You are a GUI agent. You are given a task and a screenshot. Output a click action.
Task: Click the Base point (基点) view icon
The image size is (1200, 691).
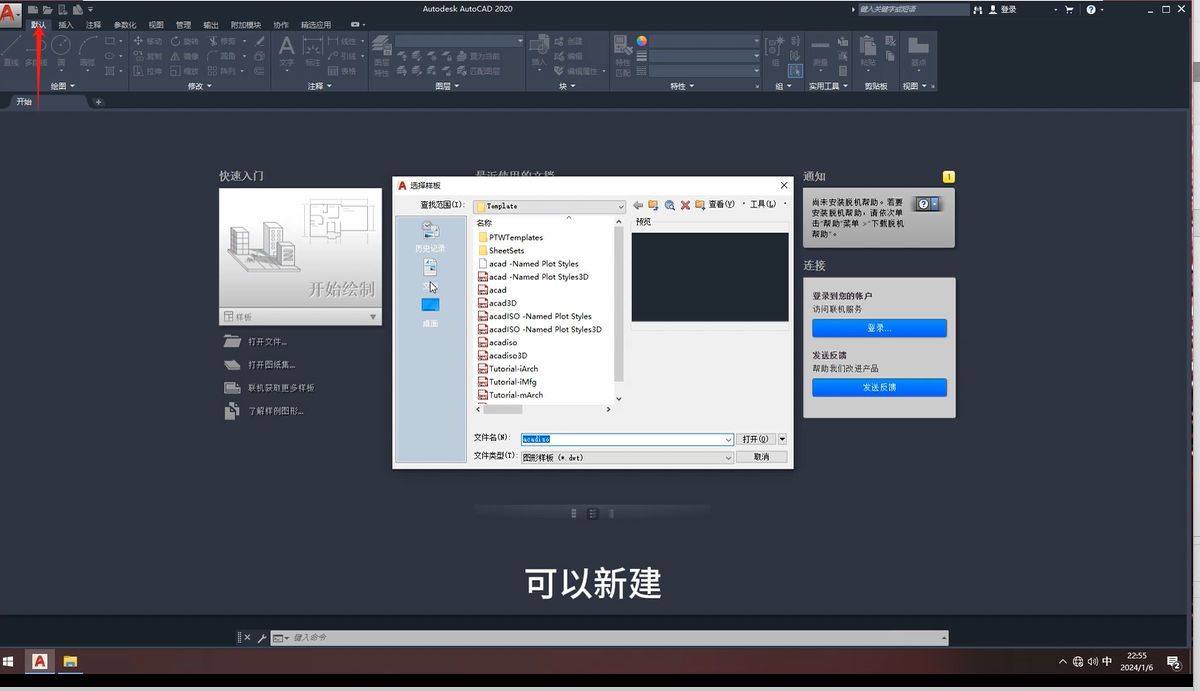(918, 50)
